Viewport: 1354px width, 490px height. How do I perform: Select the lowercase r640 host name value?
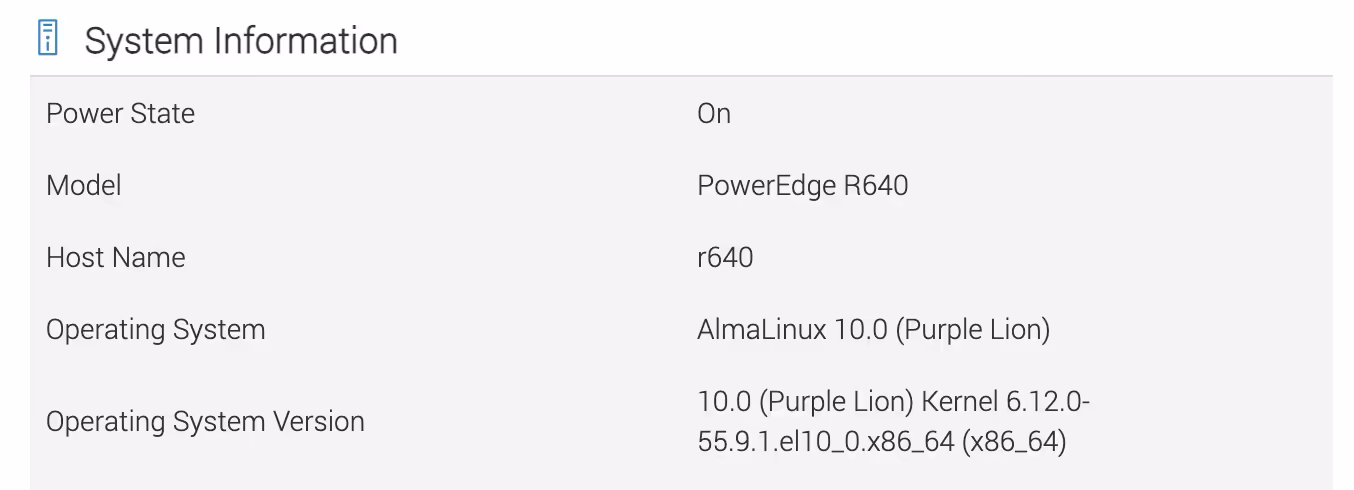tap(725, 257)
